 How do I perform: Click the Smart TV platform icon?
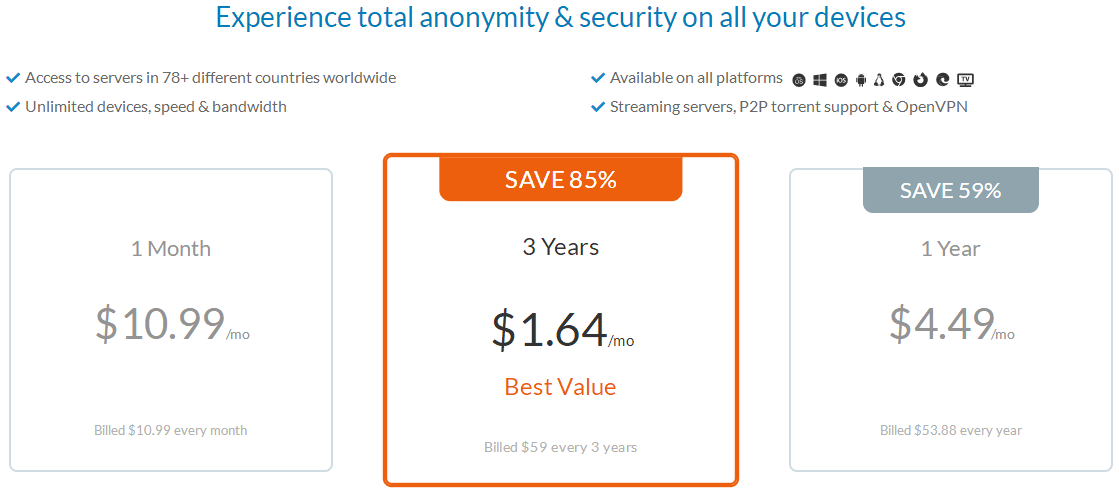coord(966,80)
